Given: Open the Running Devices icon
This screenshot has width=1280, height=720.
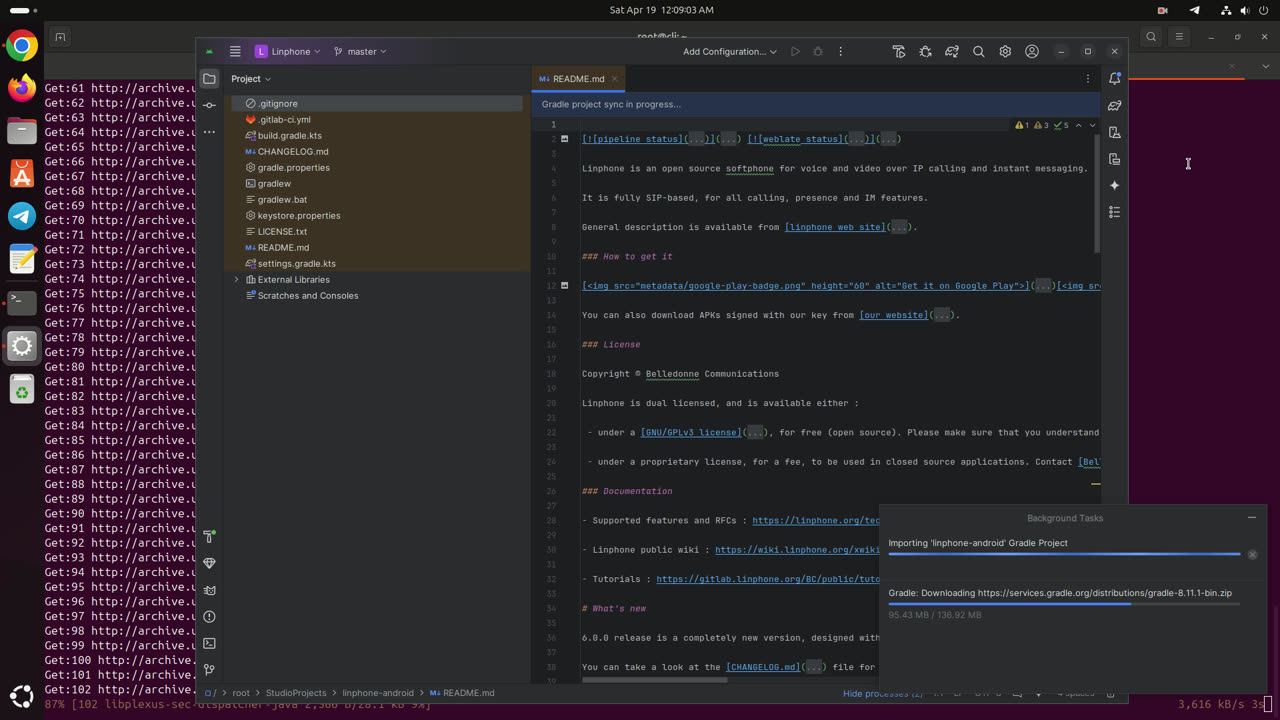Looking at the screenshot, I should [x=1114, y=159].
